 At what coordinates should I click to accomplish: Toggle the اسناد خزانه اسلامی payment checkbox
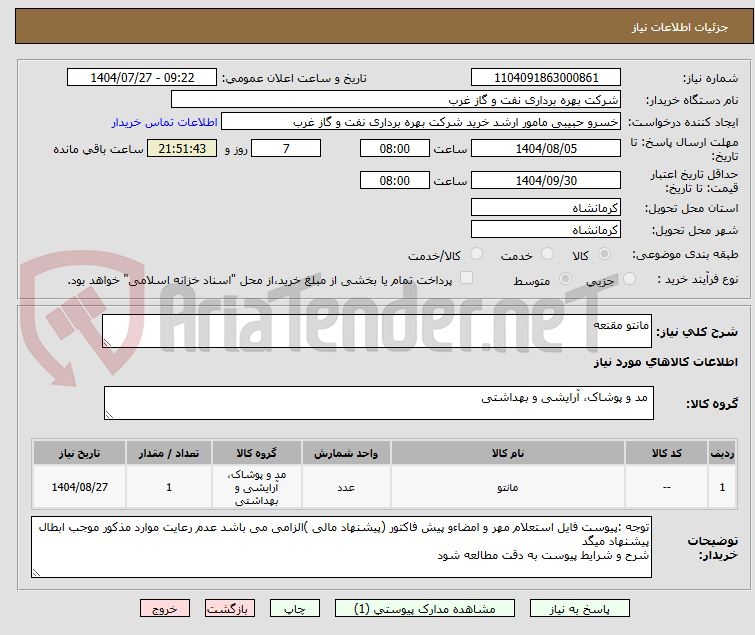(x=466, y=278)
